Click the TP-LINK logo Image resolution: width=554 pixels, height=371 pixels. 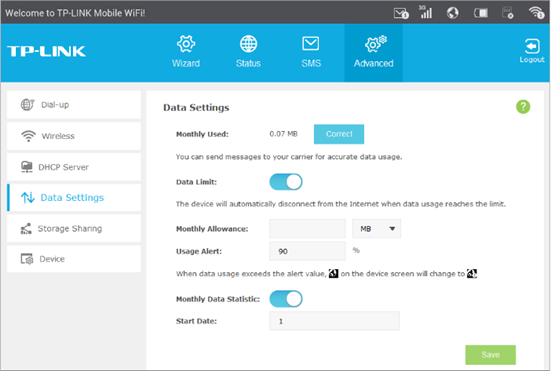click(46, 51)
